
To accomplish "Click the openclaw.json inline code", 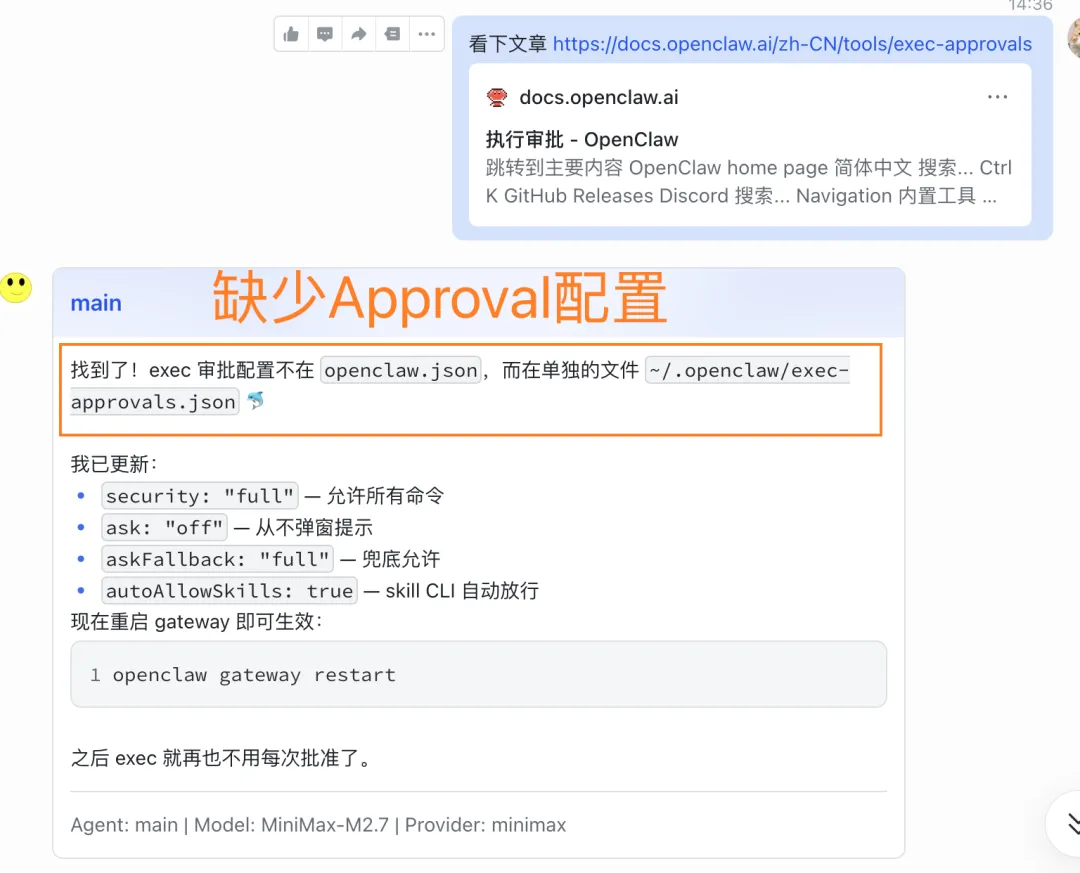I will [x=401, y=371].
